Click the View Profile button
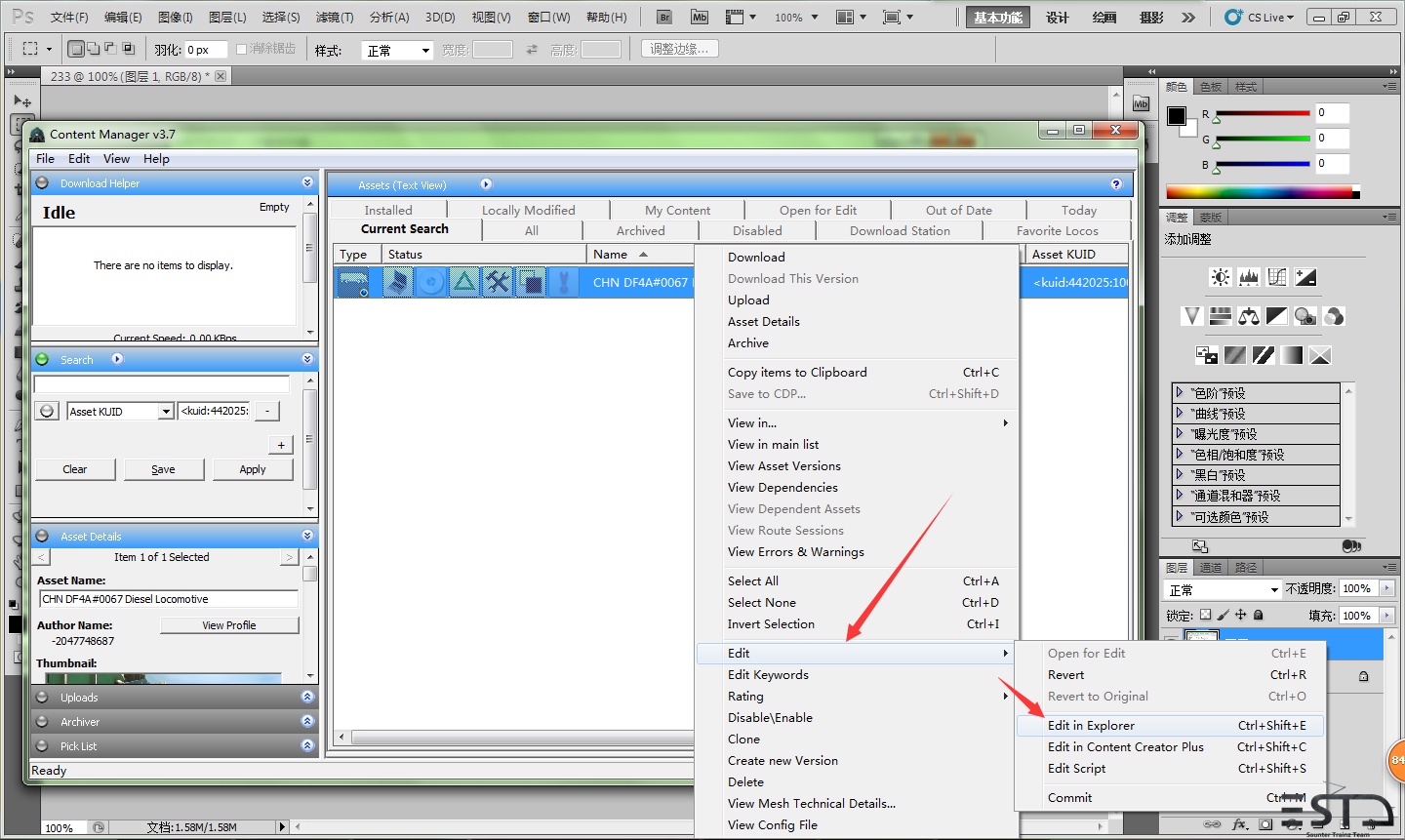Screen dimensions: 1405x840 click(229, 625)
